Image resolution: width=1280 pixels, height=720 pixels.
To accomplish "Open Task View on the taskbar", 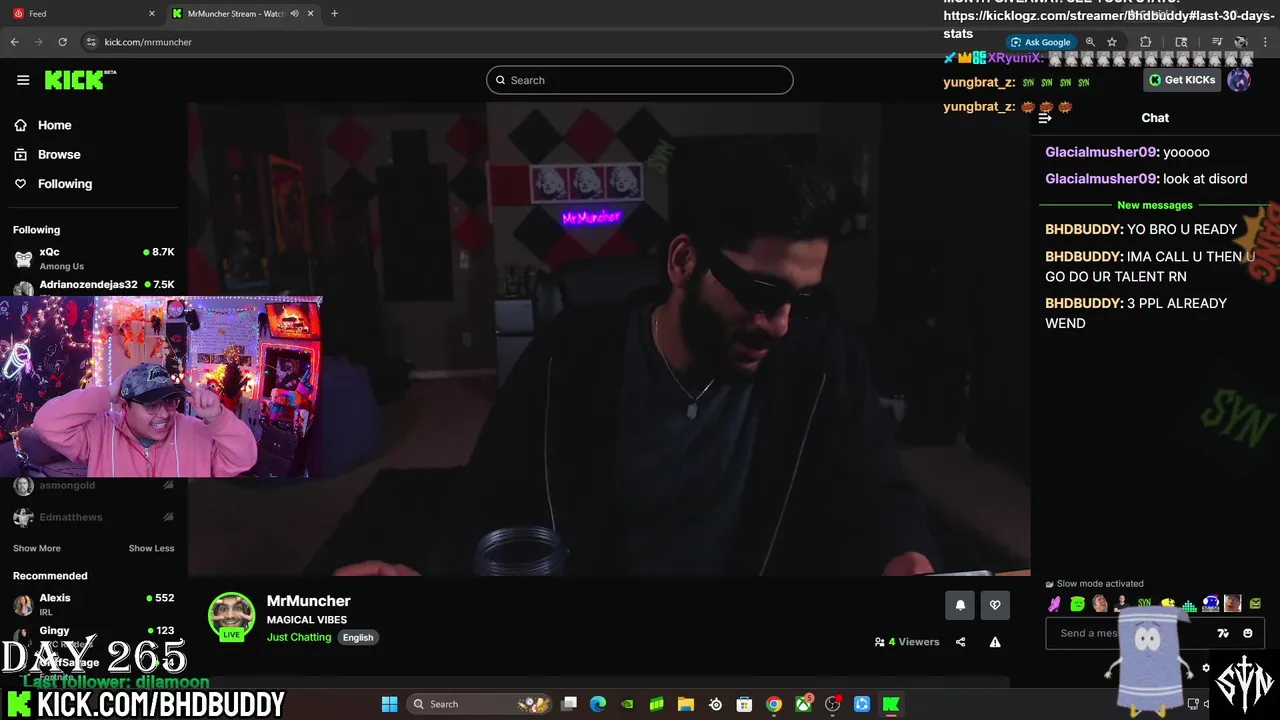I will (x=569, y=704).
